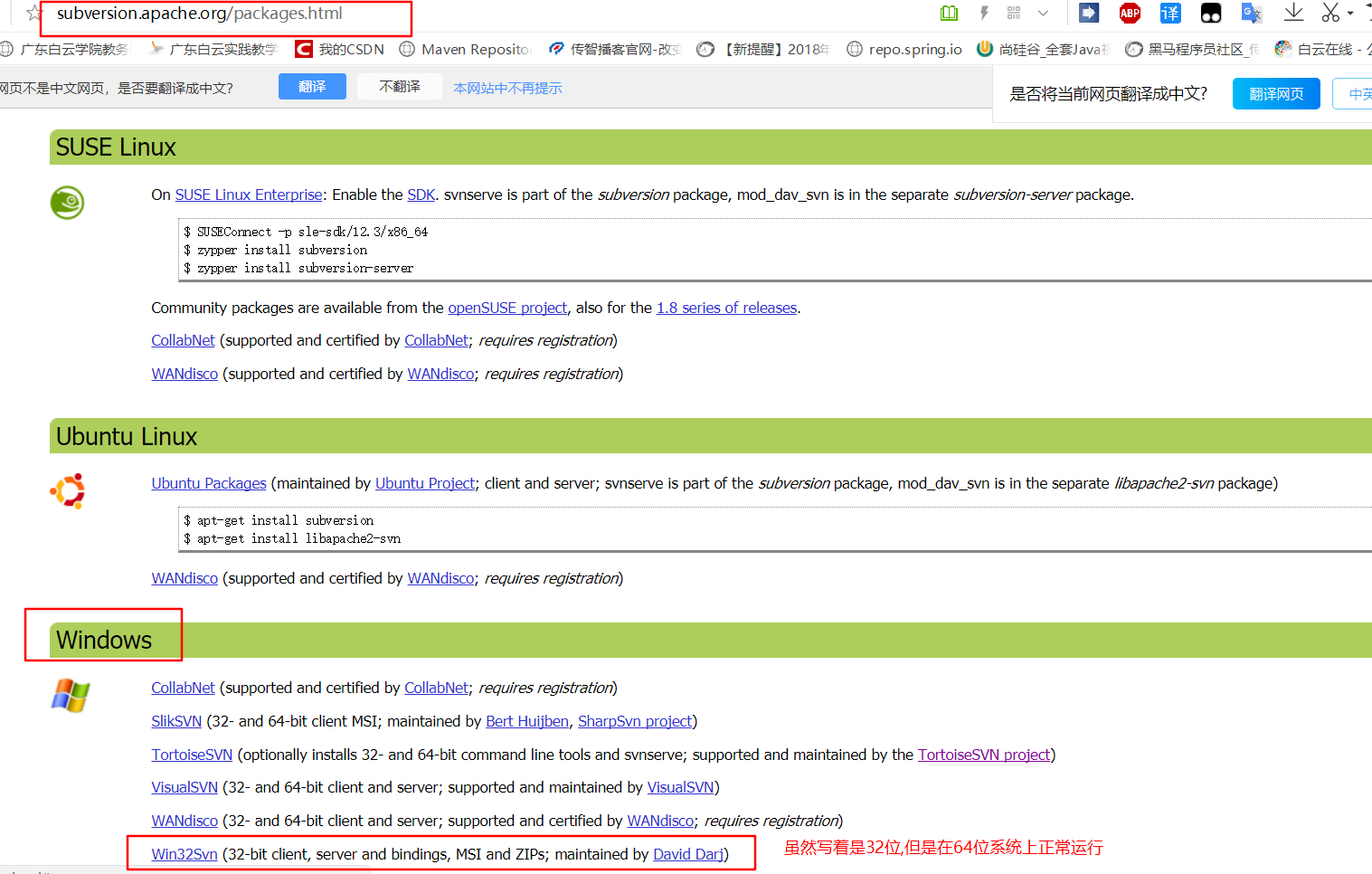This screenshot has height=874, width=1372.
Task: Open the downloads arrow icon
Action: (1293, 13)
